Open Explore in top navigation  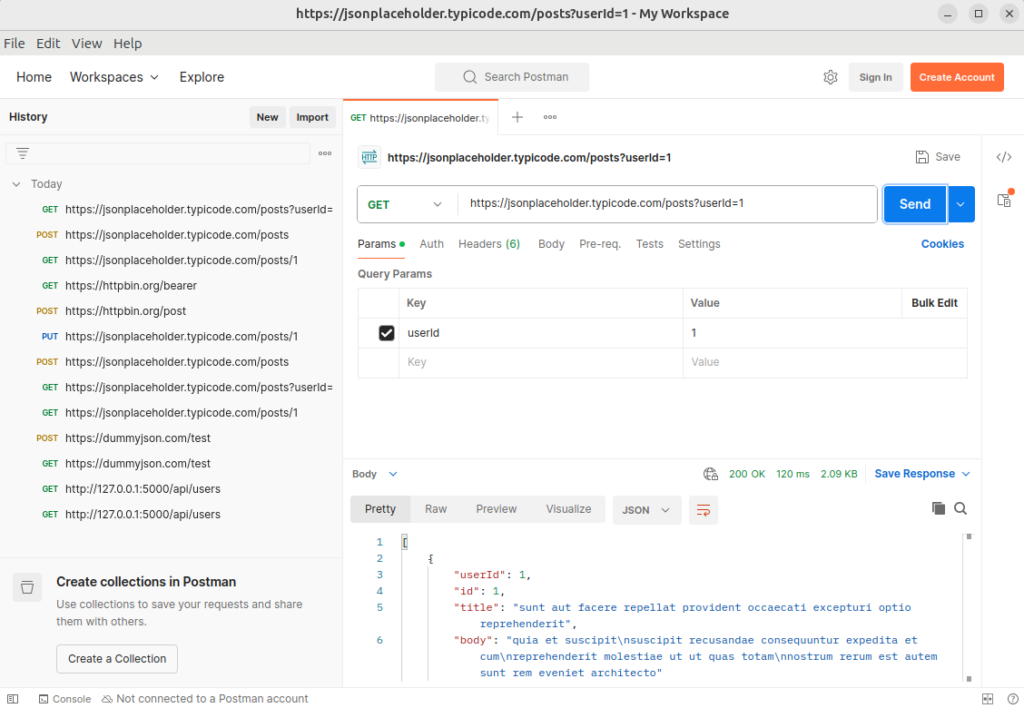tap(202, 77)
